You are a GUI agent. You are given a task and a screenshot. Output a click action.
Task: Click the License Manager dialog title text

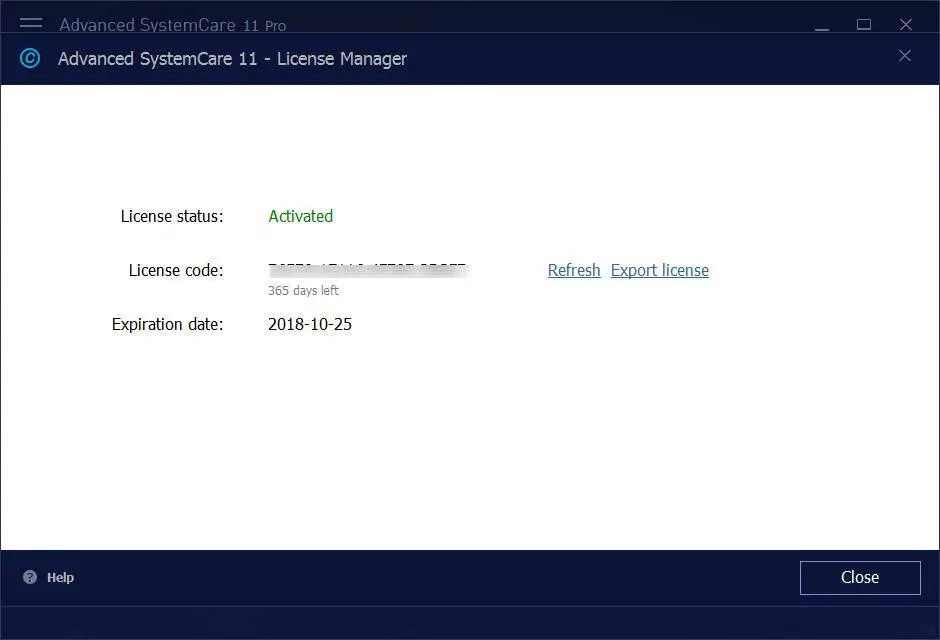[x=232, y=59]
